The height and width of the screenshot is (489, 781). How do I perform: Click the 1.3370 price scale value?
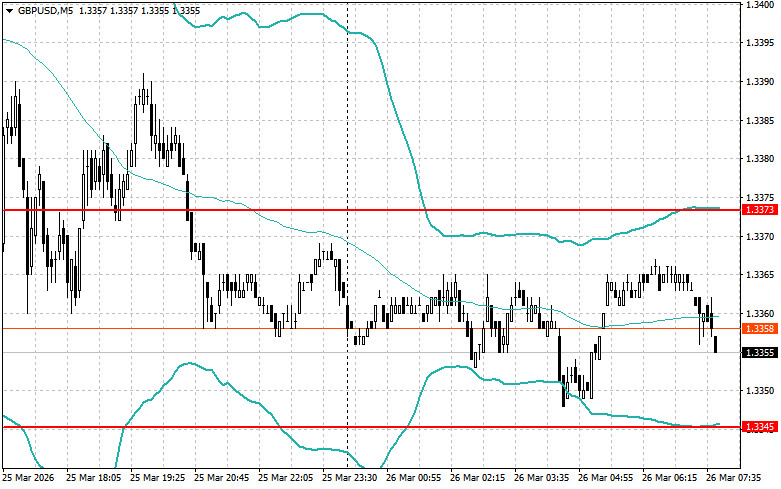click(x=760, y=237)
